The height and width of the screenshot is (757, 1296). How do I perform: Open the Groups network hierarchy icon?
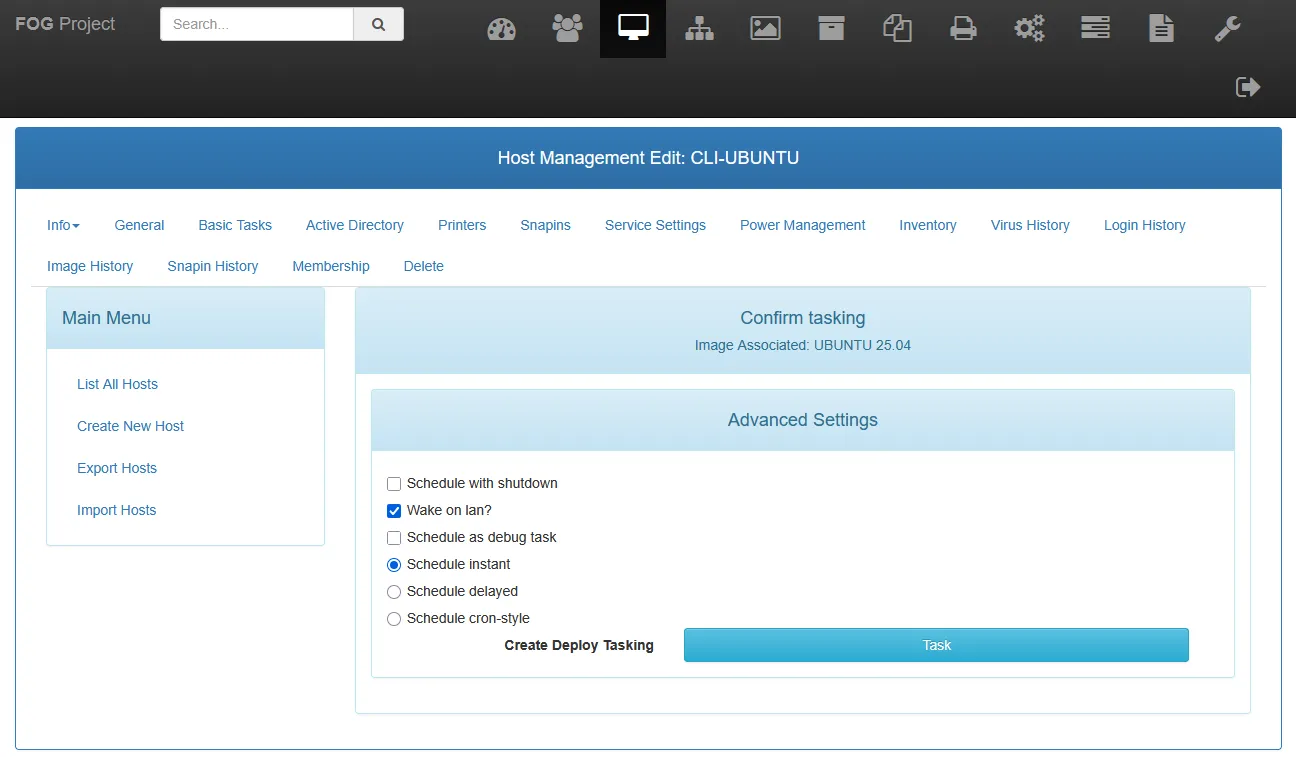699,29
